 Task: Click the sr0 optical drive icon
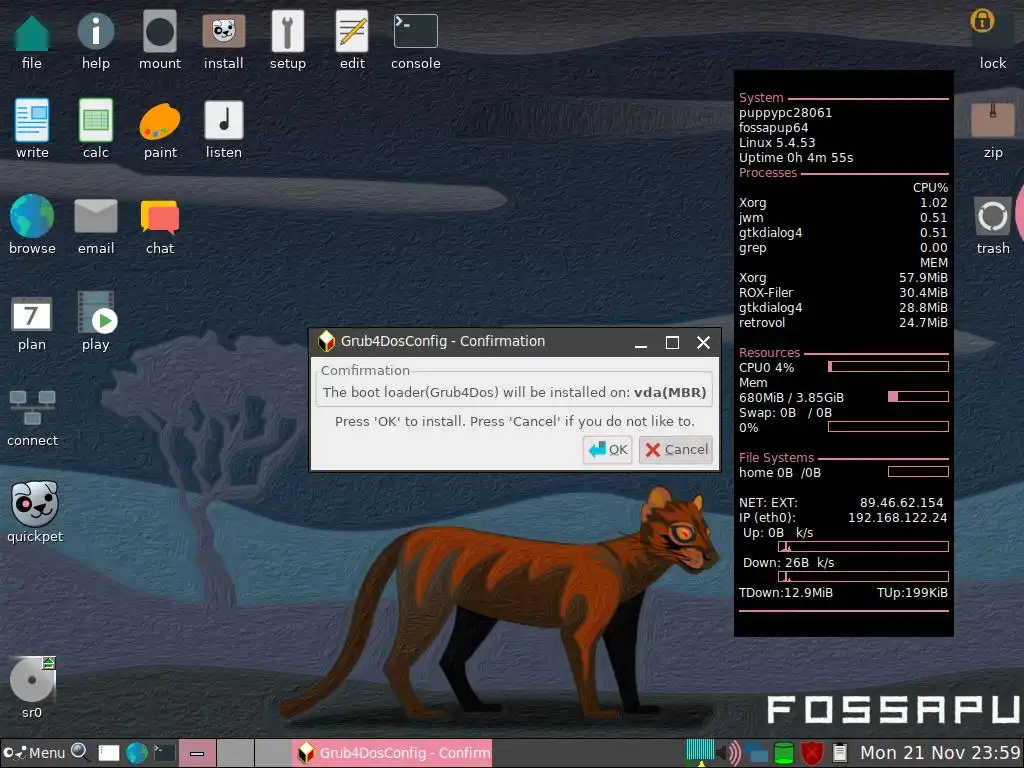(32, 679)
